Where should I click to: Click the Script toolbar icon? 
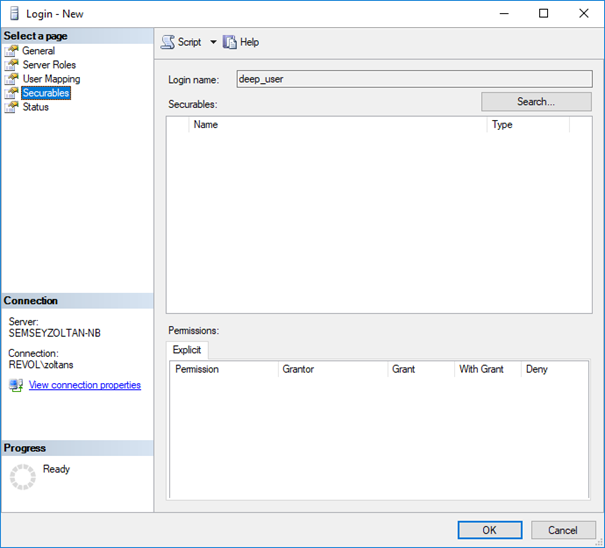click(168, 42)
